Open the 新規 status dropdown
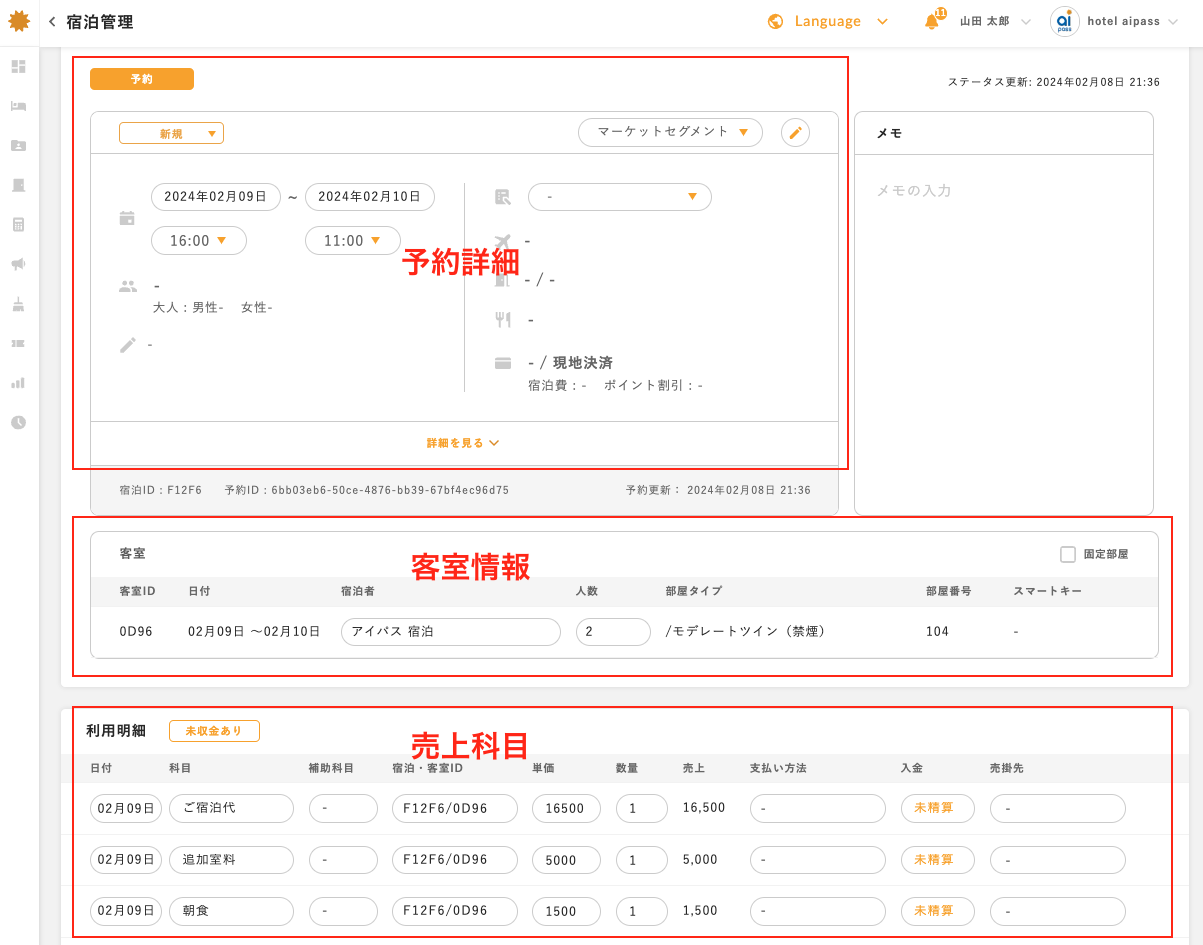 [x=171, y=133]
